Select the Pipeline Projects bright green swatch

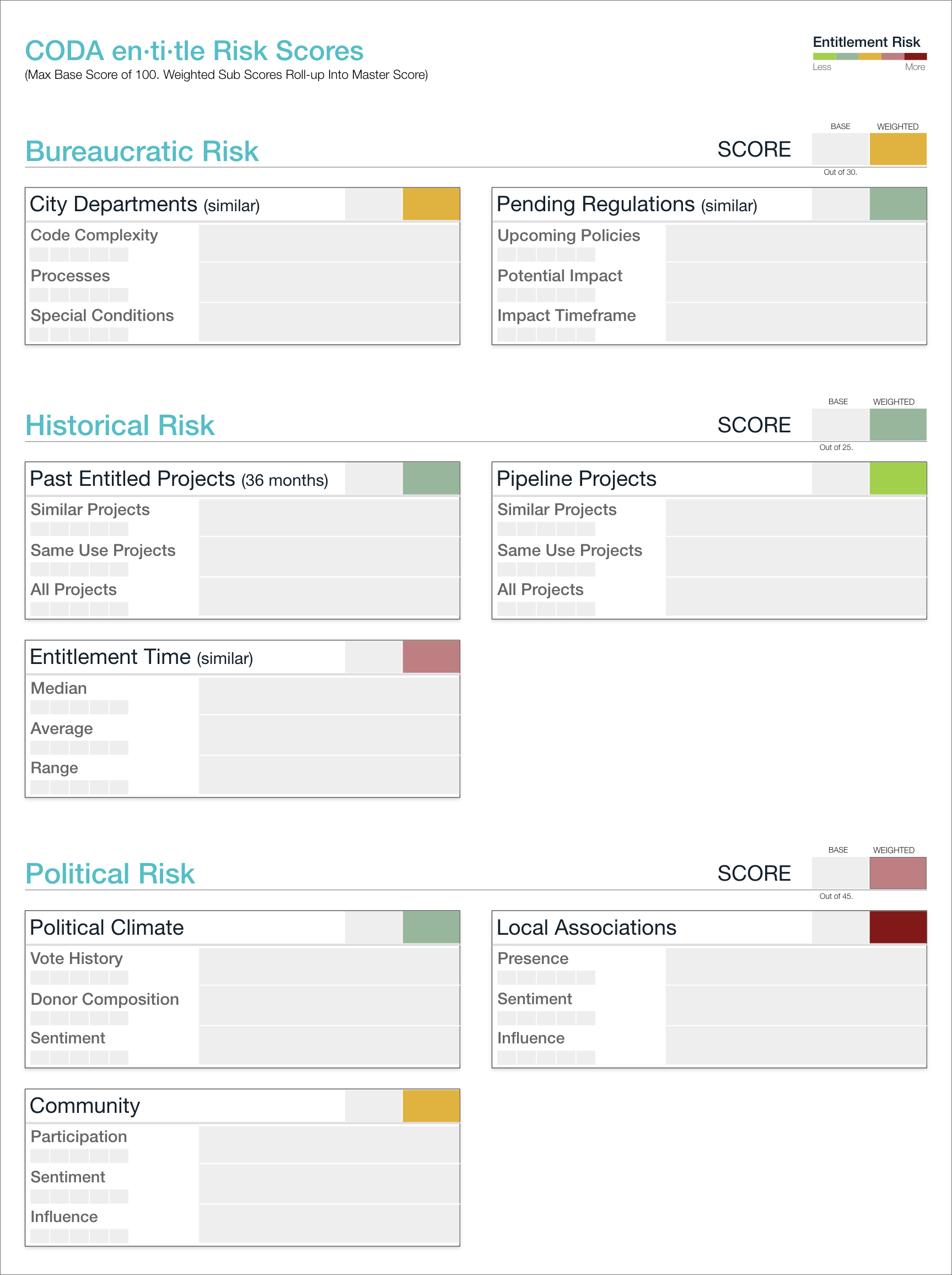click(x=897, y=479)
